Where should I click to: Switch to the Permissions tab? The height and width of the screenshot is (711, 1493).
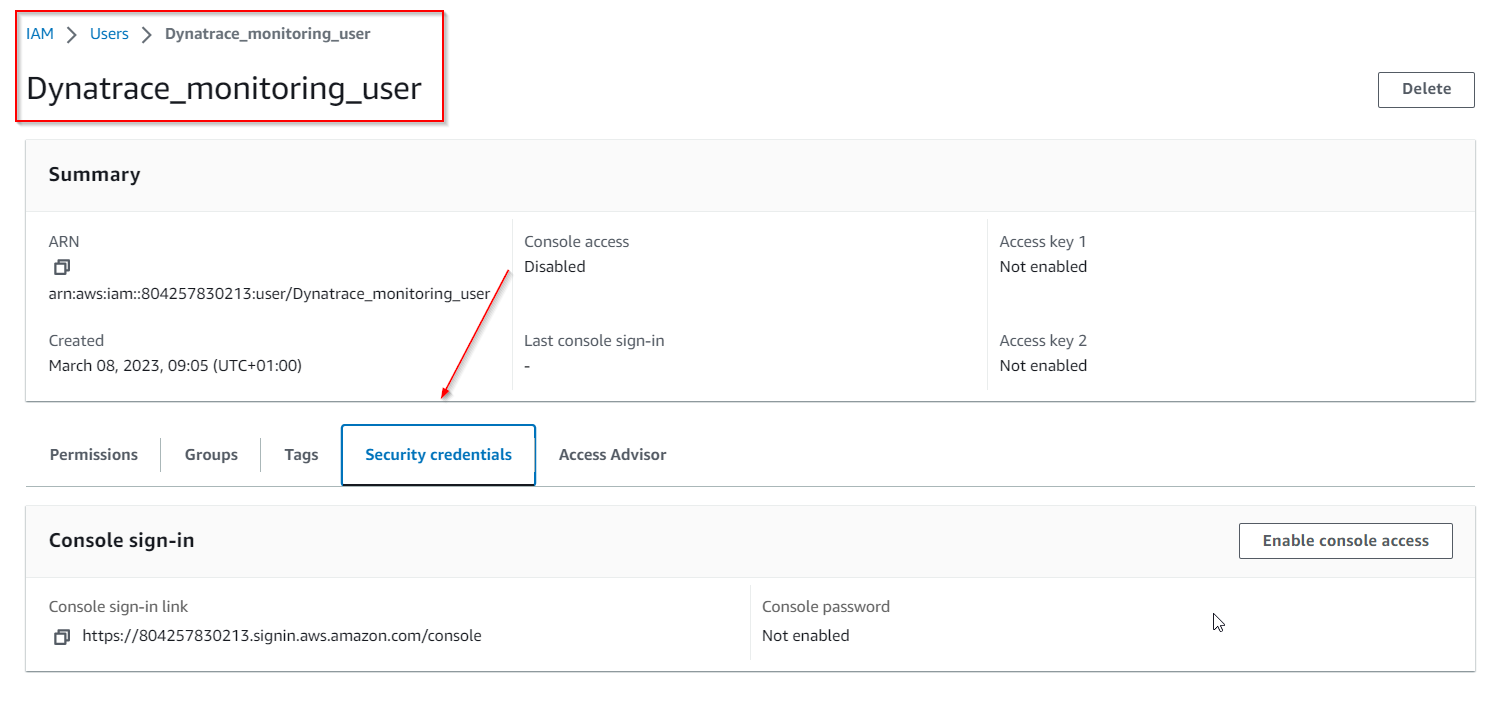(x=94, y=455)
